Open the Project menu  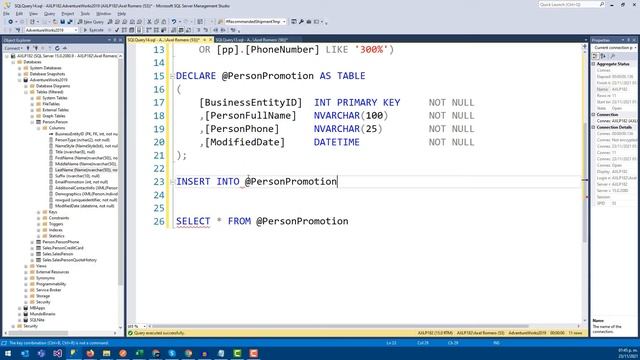pyautogui.click(x=68, y=13)
